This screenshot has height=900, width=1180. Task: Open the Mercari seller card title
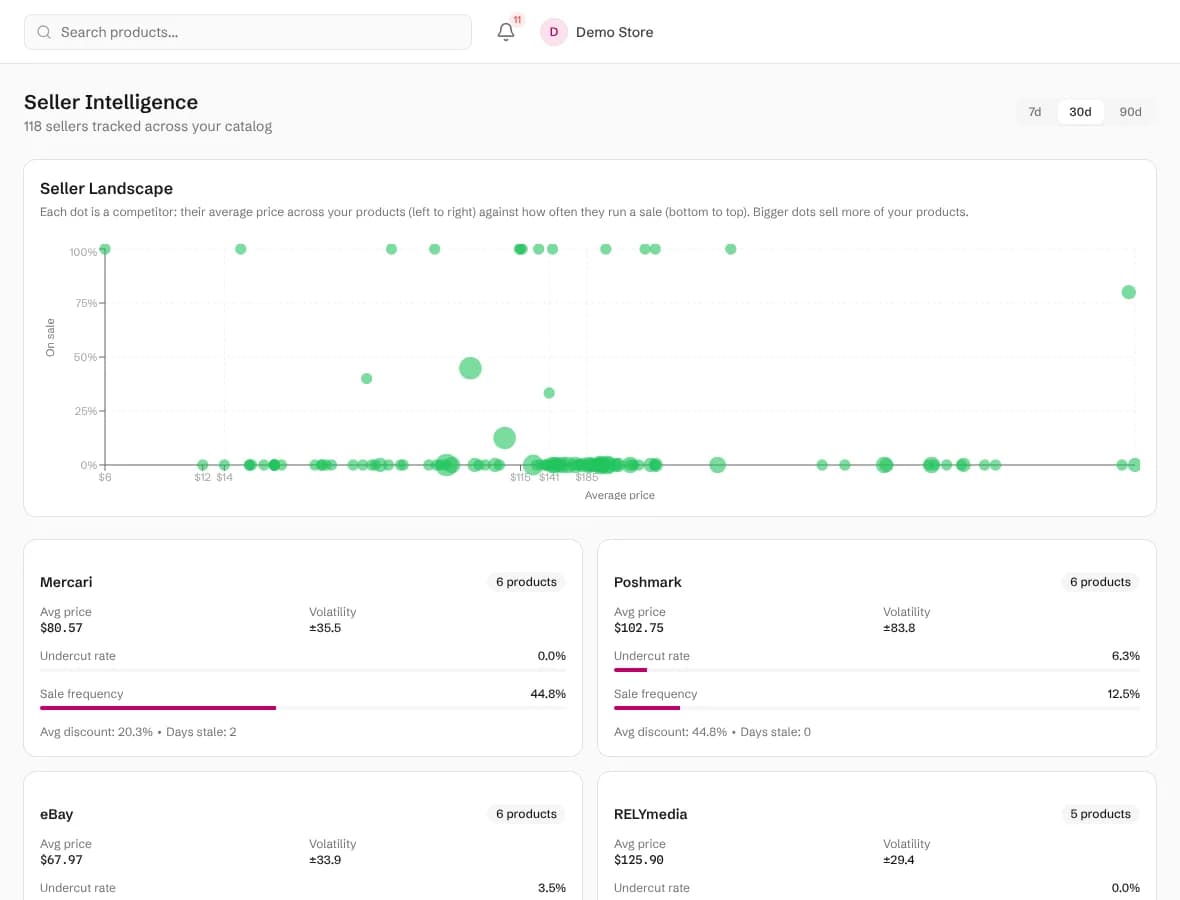tap(66, 582)
